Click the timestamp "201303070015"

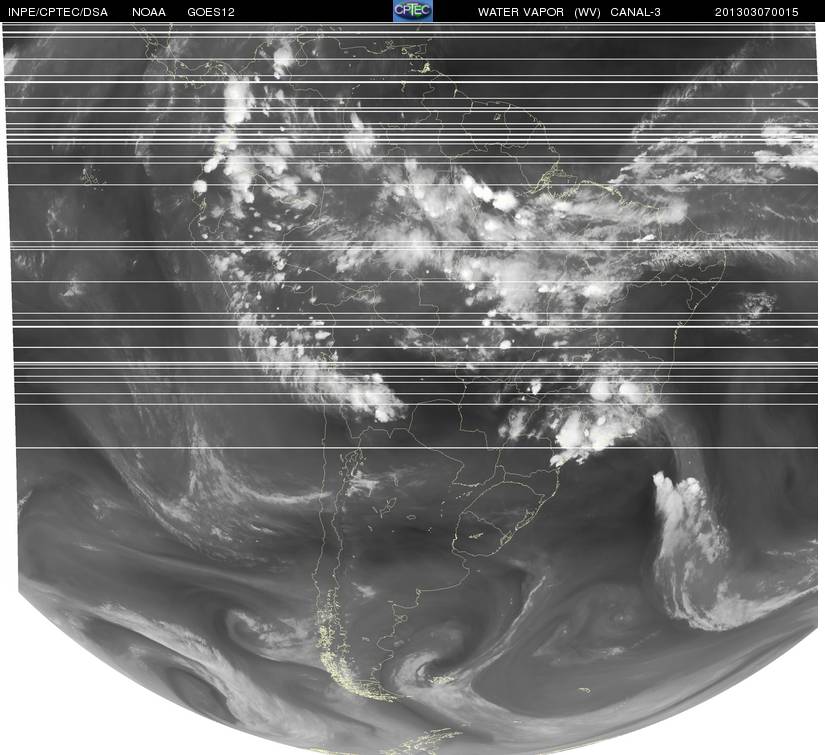coord(757,12)
